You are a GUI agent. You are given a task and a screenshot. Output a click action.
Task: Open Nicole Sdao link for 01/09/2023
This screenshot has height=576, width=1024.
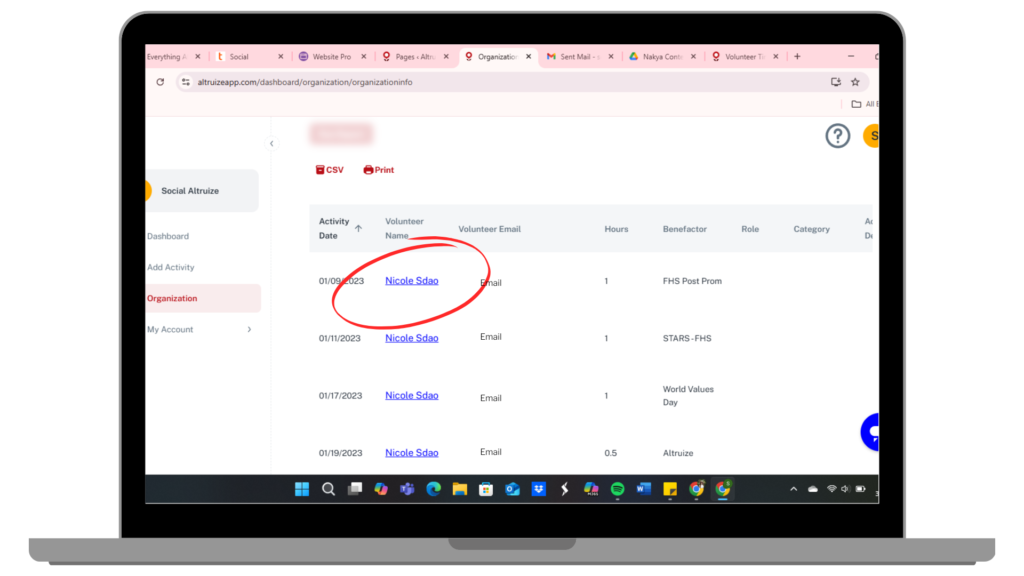point(411,281)
